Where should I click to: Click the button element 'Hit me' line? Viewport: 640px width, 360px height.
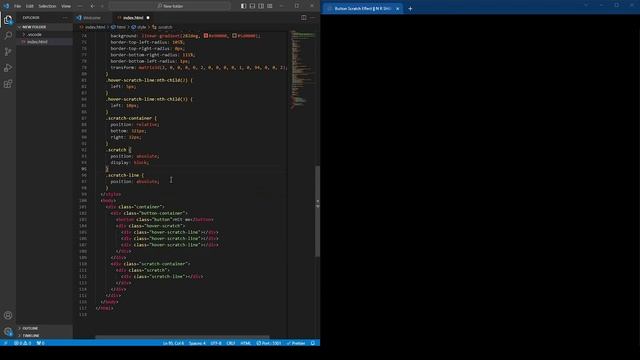(x=164, y=220)
